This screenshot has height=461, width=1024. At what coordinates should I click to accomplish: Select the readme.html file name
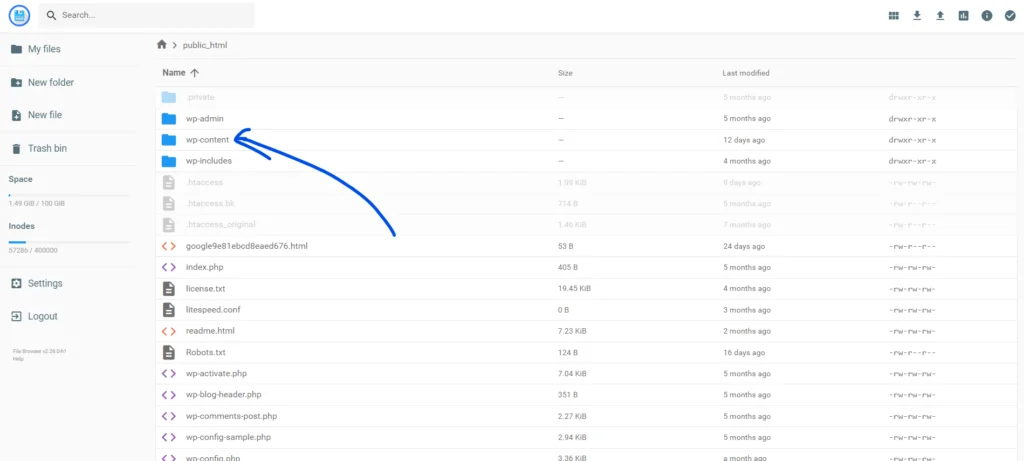click(210, 331)
